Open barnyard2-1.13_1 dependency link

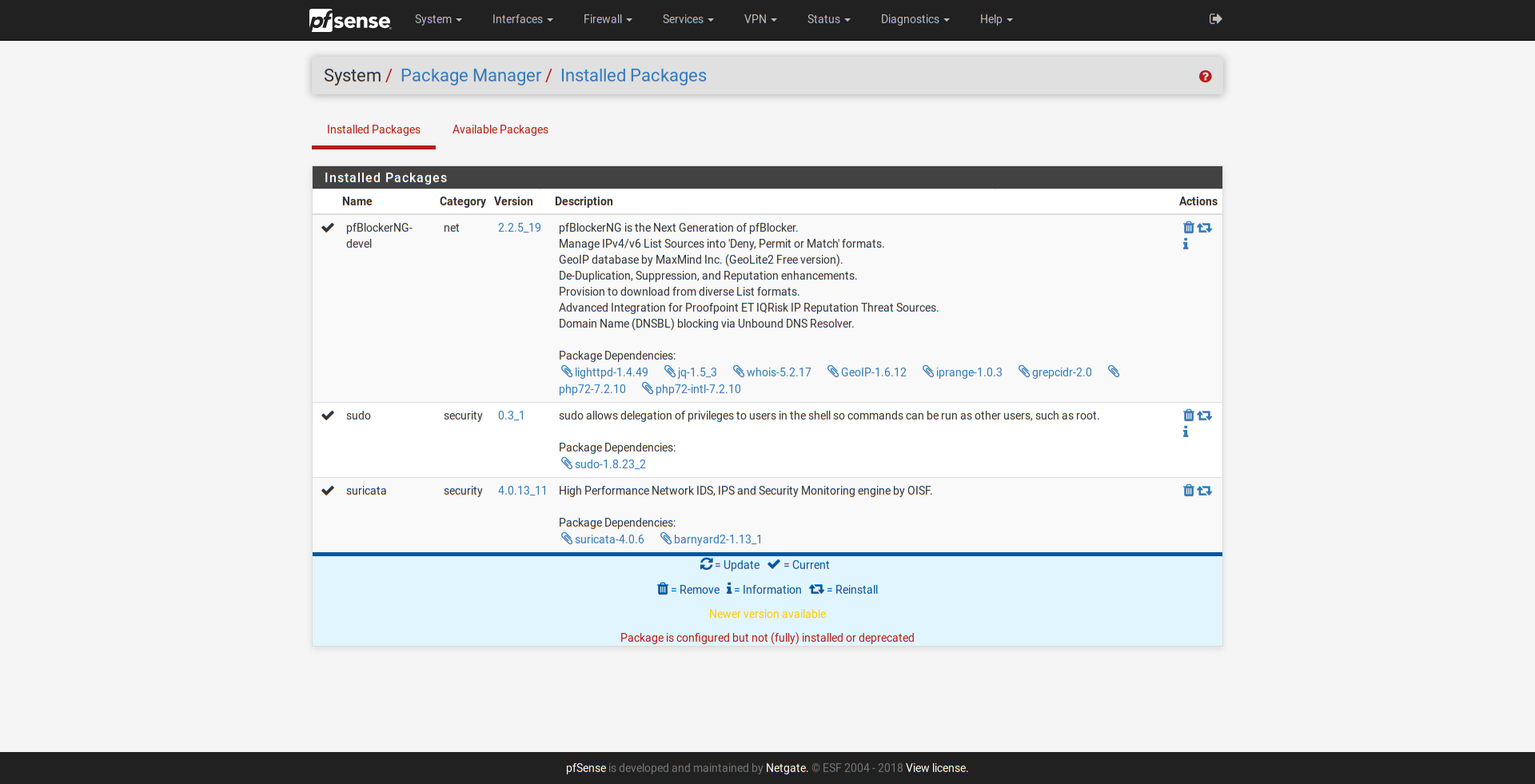[711, 539]
